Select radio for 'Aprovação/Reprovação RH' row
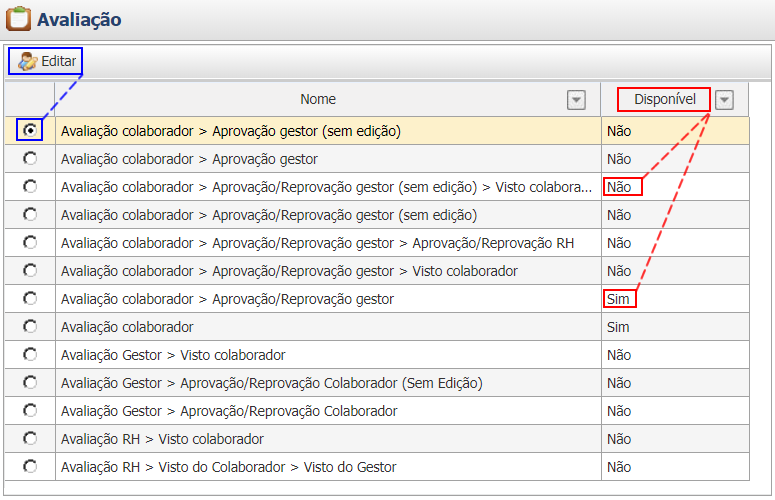Viewport: 775px width, 500px height. coord(30,242)
